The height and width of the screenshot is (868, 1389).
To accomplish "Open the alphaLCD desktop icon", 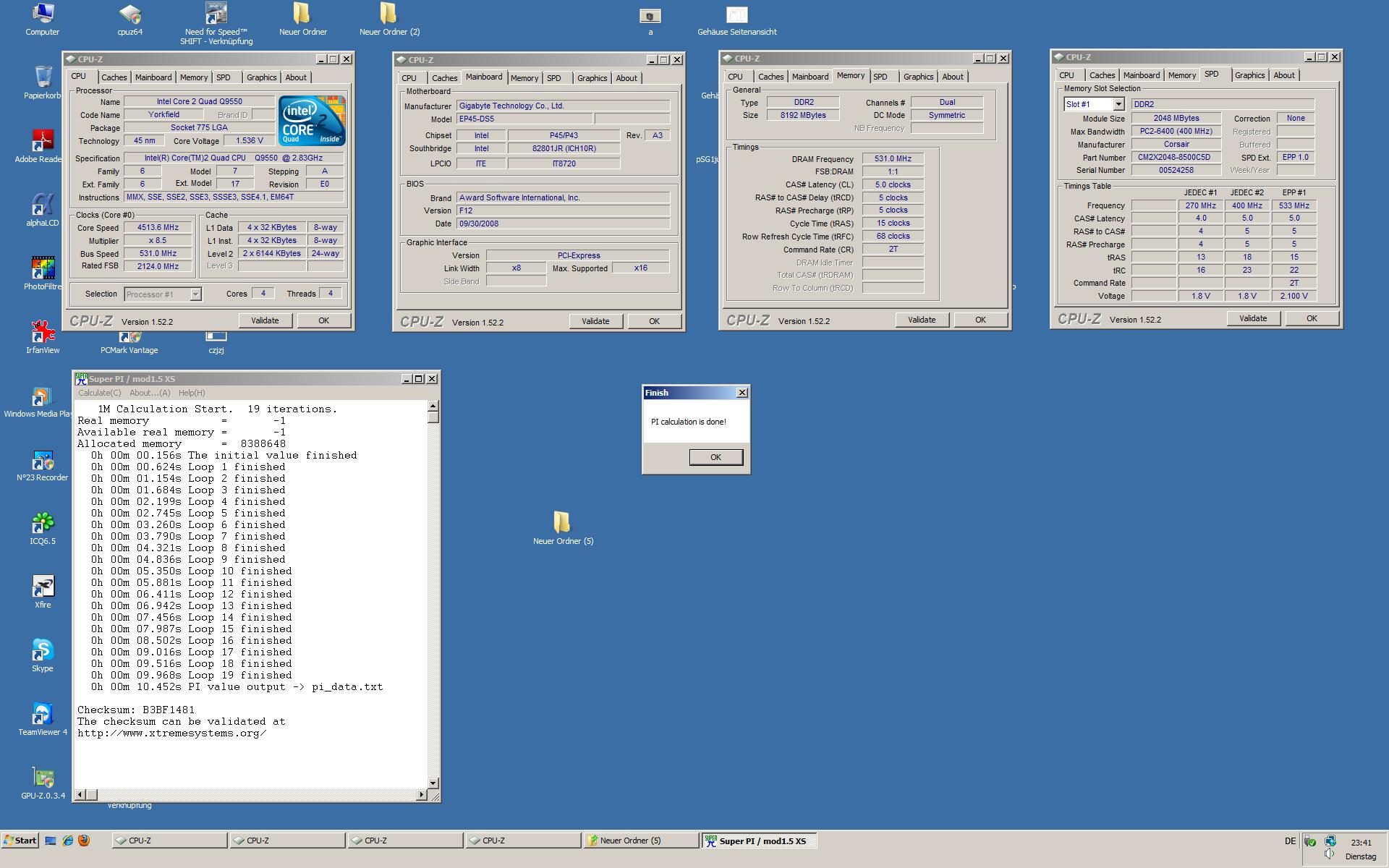I will (x=43, y=210).
